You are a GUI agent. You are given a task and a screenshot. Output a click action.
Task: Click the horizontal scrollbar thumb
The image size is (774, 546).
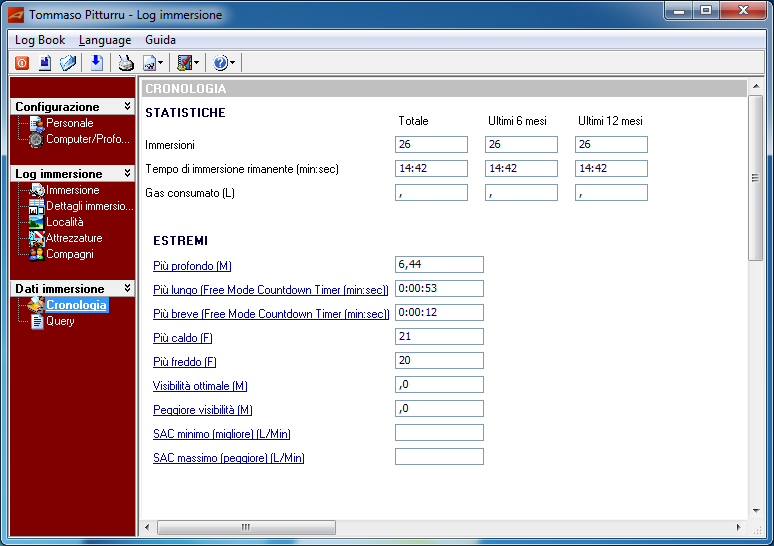246,527
